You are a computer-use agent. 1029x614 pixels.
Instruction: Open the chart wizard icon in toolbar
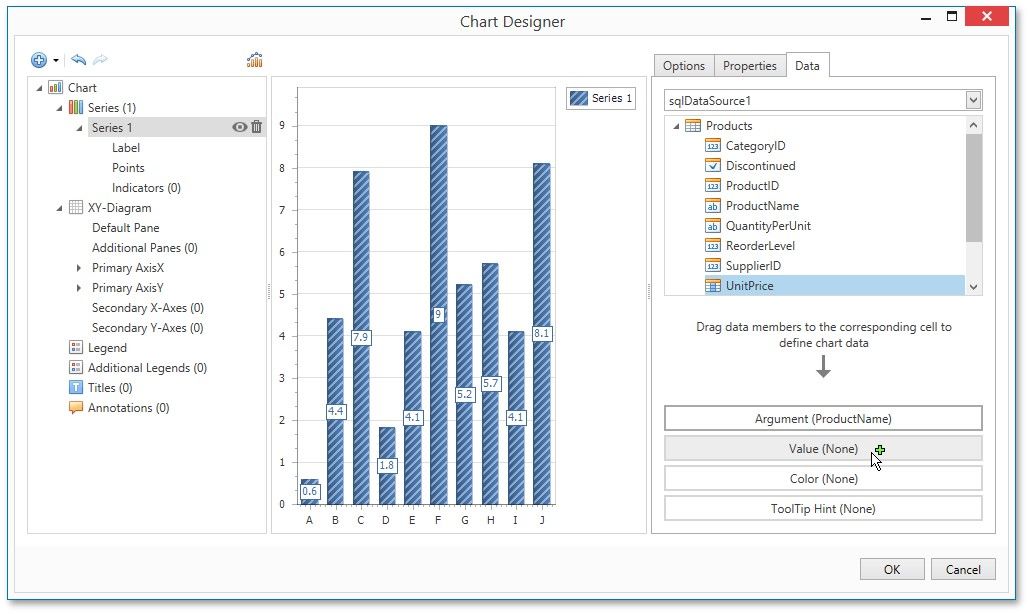click(255, 60)
